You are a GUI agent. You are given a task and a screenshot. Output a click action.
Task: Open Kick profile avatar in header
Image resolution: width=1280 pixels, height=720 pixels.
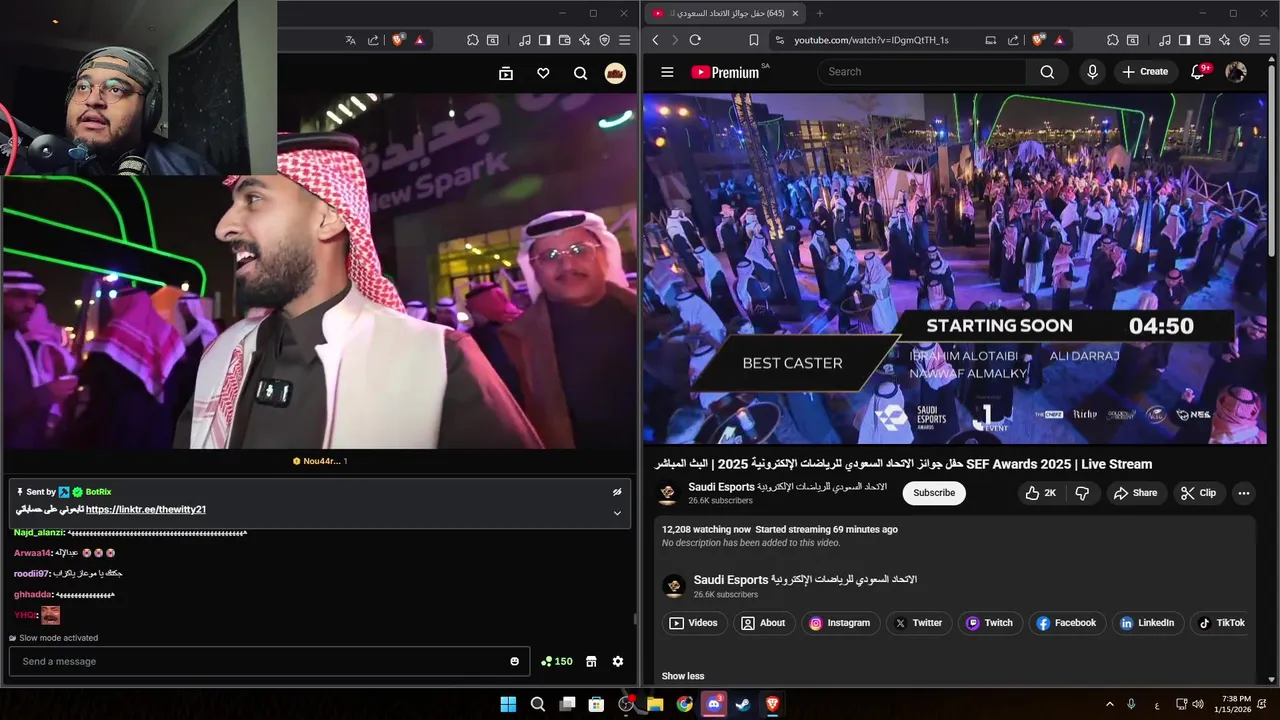[615, 73]
